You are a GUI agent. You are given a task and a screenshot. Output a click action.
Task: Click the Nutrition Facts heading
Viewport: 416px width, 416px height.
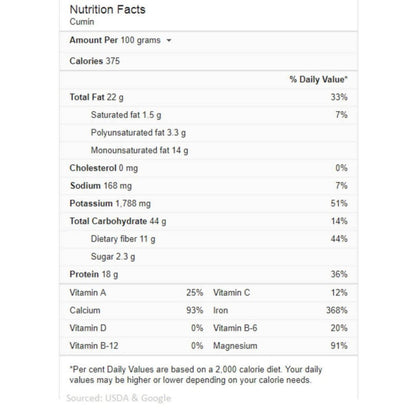tap(107, 10)
